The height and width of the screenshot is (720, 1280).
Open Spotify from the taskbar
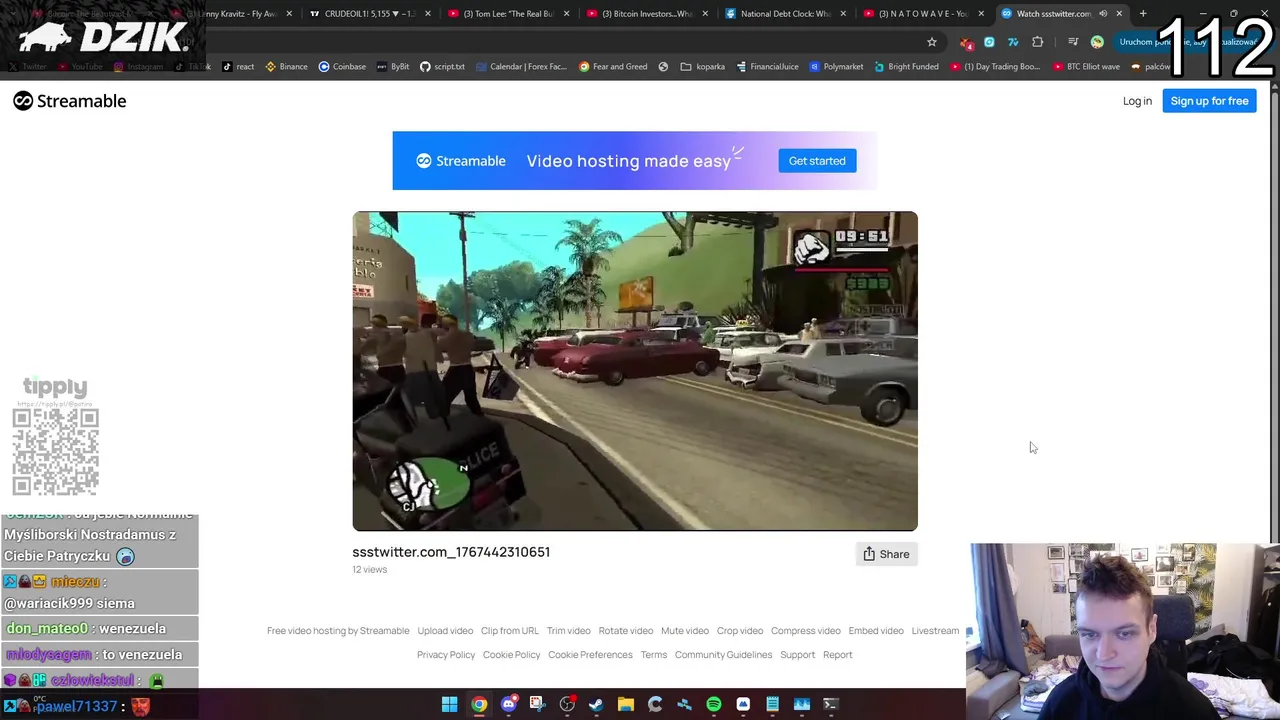(x=714, y=704)
